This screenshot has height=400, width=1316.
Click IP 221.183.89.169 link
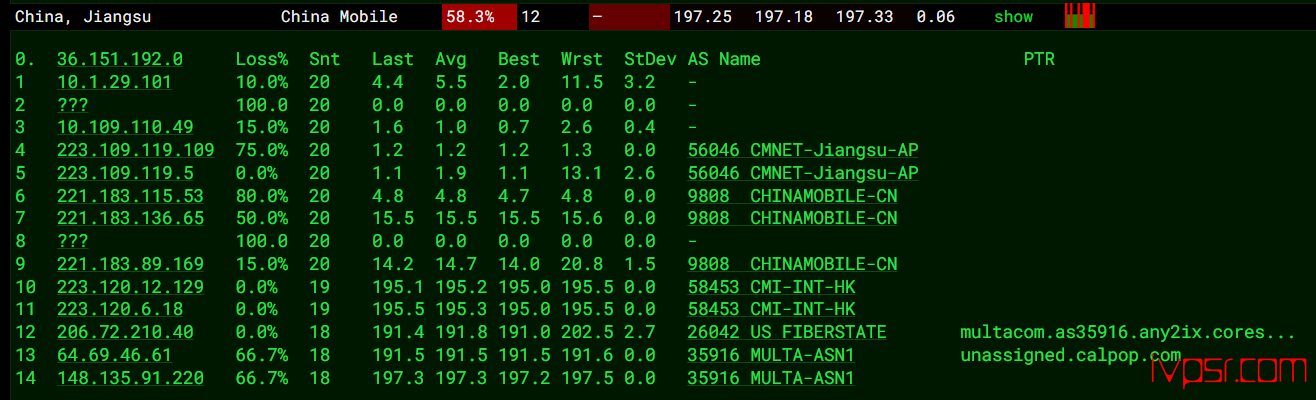point(130,264)
